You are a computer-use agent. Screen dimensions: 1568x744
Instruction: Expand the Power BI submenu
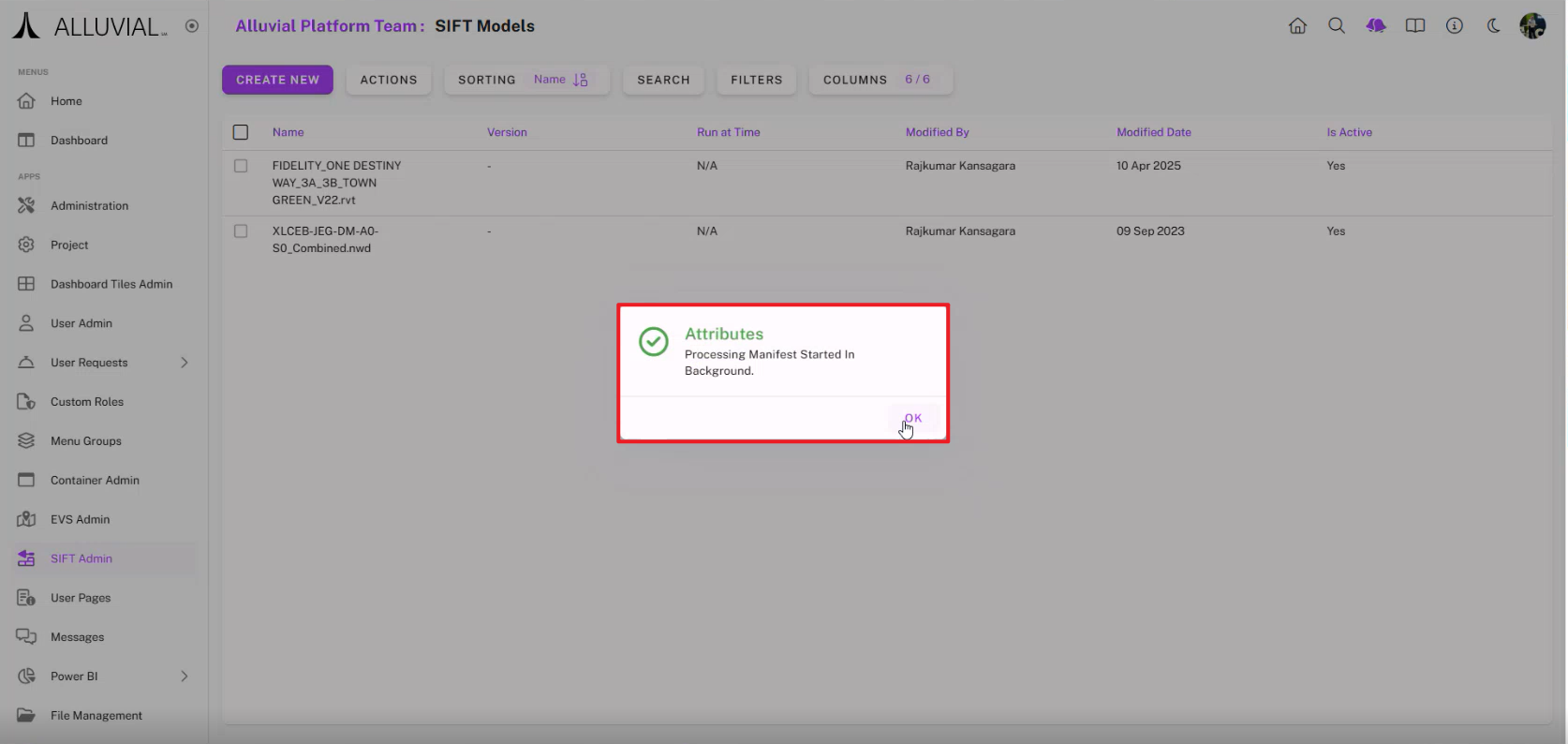coord(185,677)
